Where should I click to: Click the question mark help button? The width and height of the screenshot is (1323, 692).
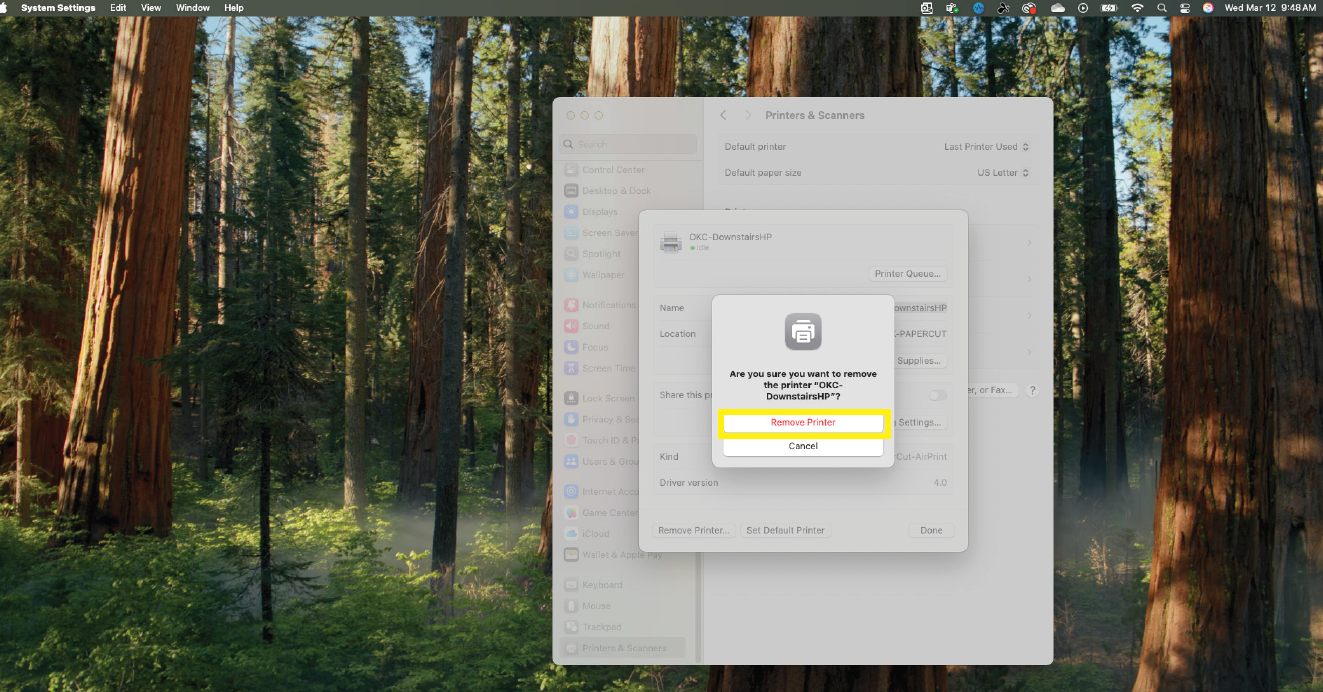click(1032, 390)
